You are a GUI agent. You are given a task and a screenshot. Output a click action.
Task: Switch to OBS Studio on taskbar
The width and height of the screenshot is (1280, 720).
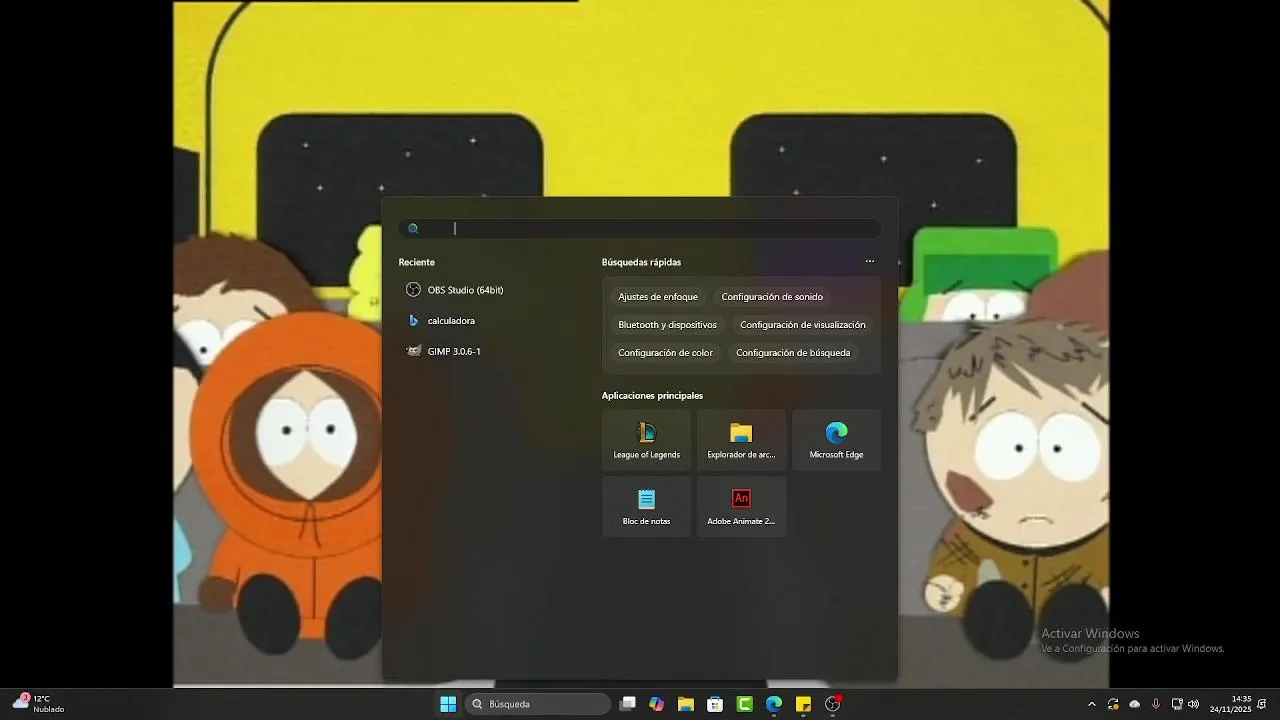(832, 704)
